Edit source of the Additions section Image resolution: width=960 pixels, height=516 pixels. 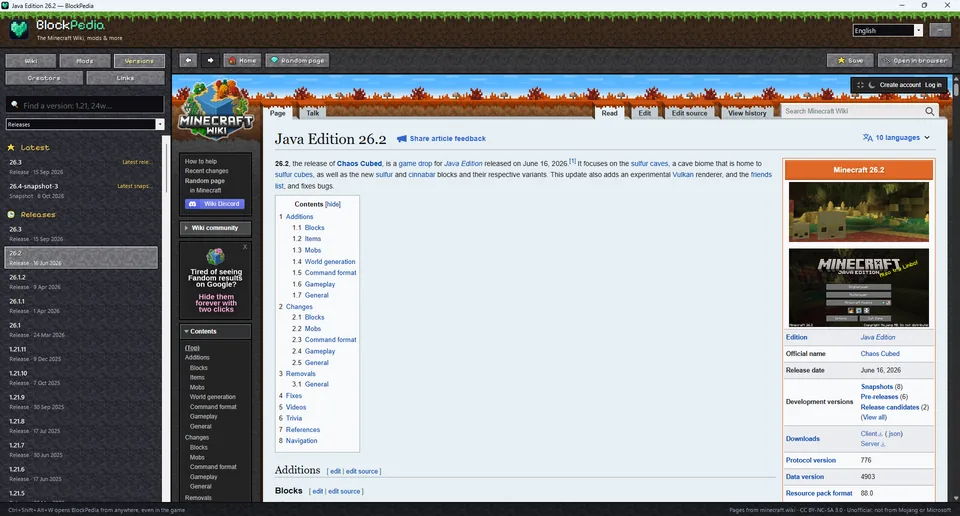[x=361, y=471]
